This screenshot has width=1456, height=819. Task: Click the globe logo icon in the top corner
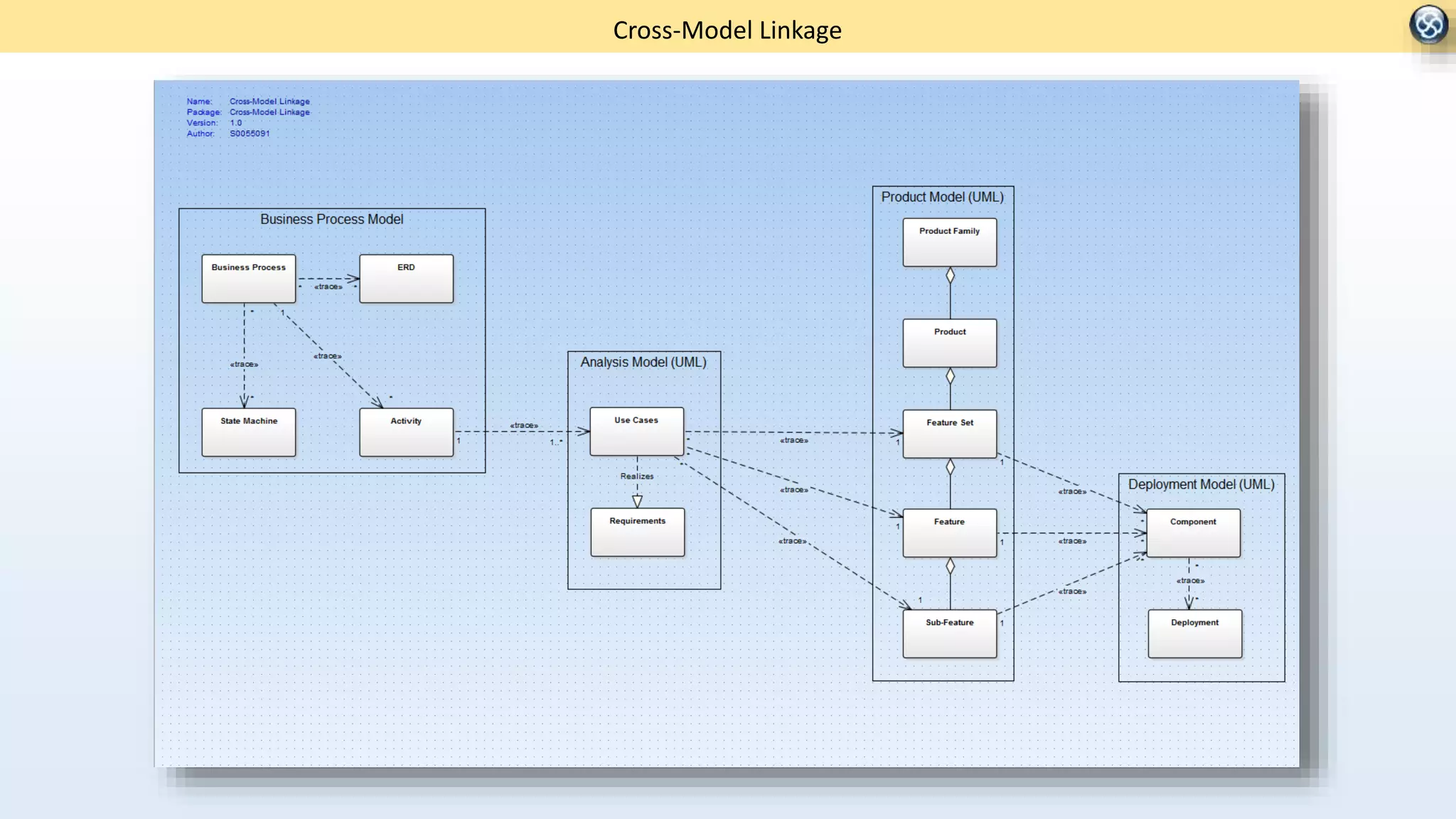tap(1428, 25)
